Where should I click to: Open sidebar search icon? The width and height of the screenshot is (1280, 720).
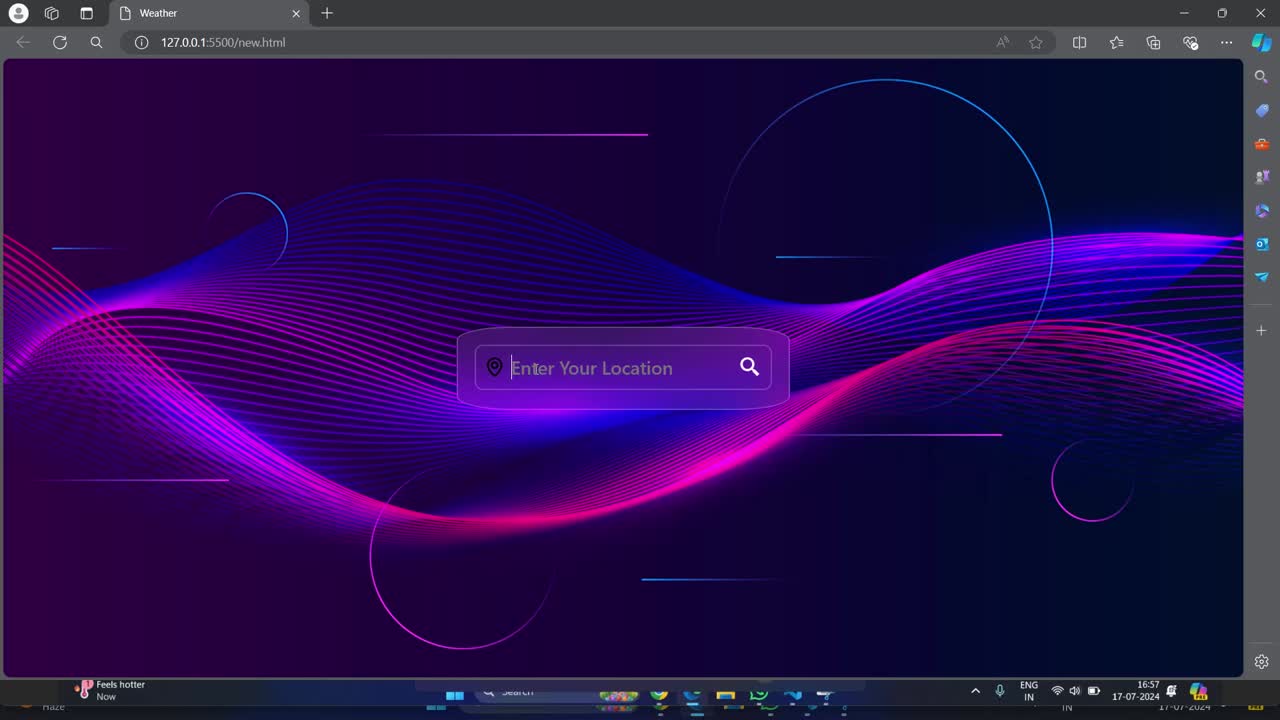click(1262, 77)
